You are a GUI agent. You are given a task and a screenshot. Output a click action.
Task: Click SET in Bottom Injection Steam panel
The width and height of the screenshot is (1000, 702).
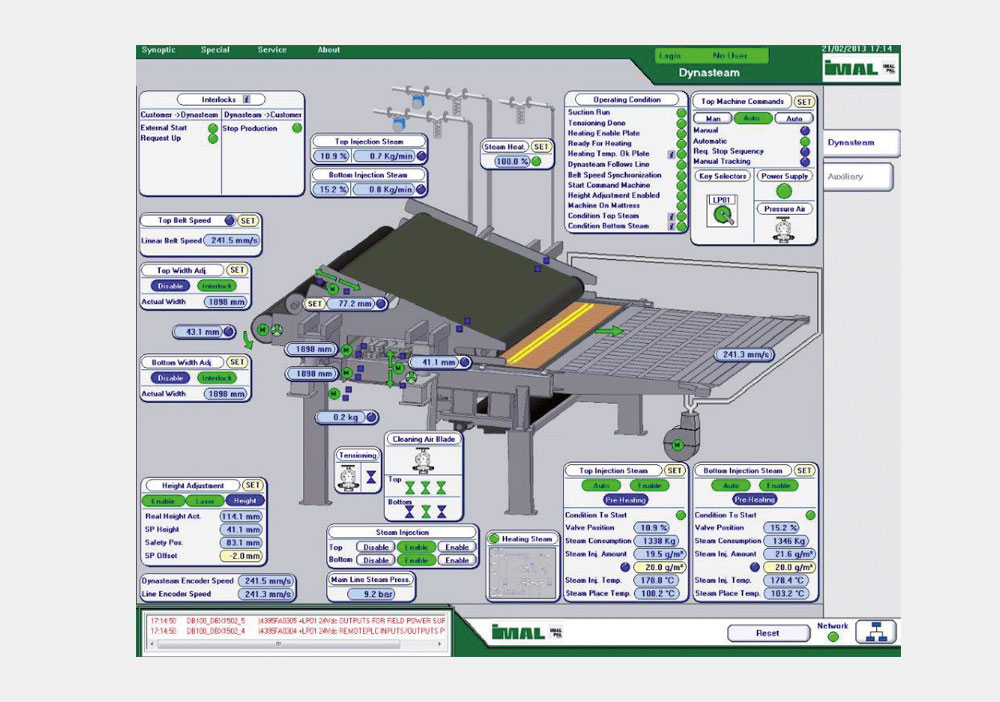click(805, 471)
